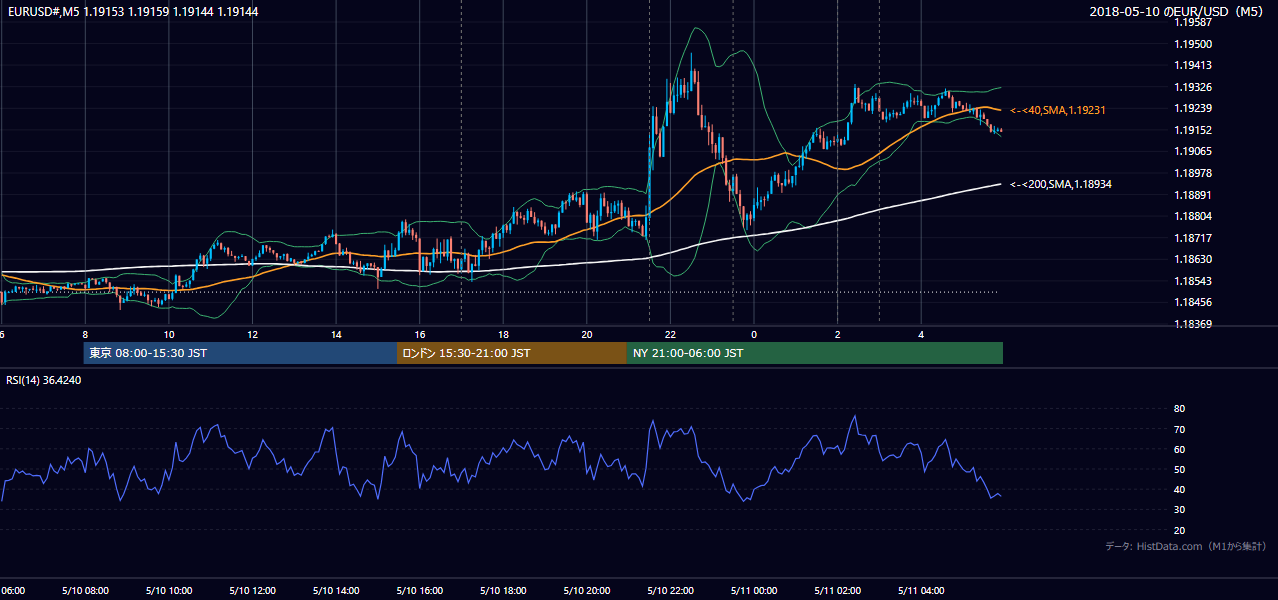Click hour tick '8' above session bars

[85, 335]
